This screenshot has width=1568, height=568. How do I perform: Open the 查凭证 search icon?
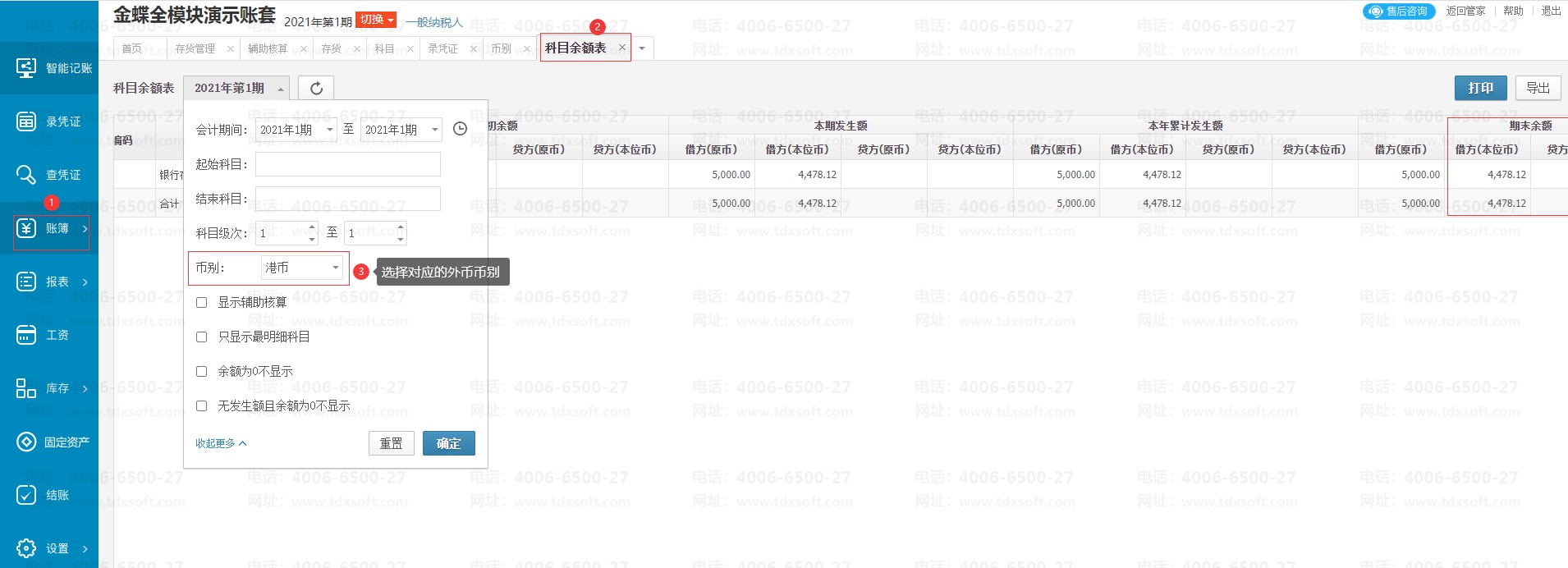(x=26, y=175)
